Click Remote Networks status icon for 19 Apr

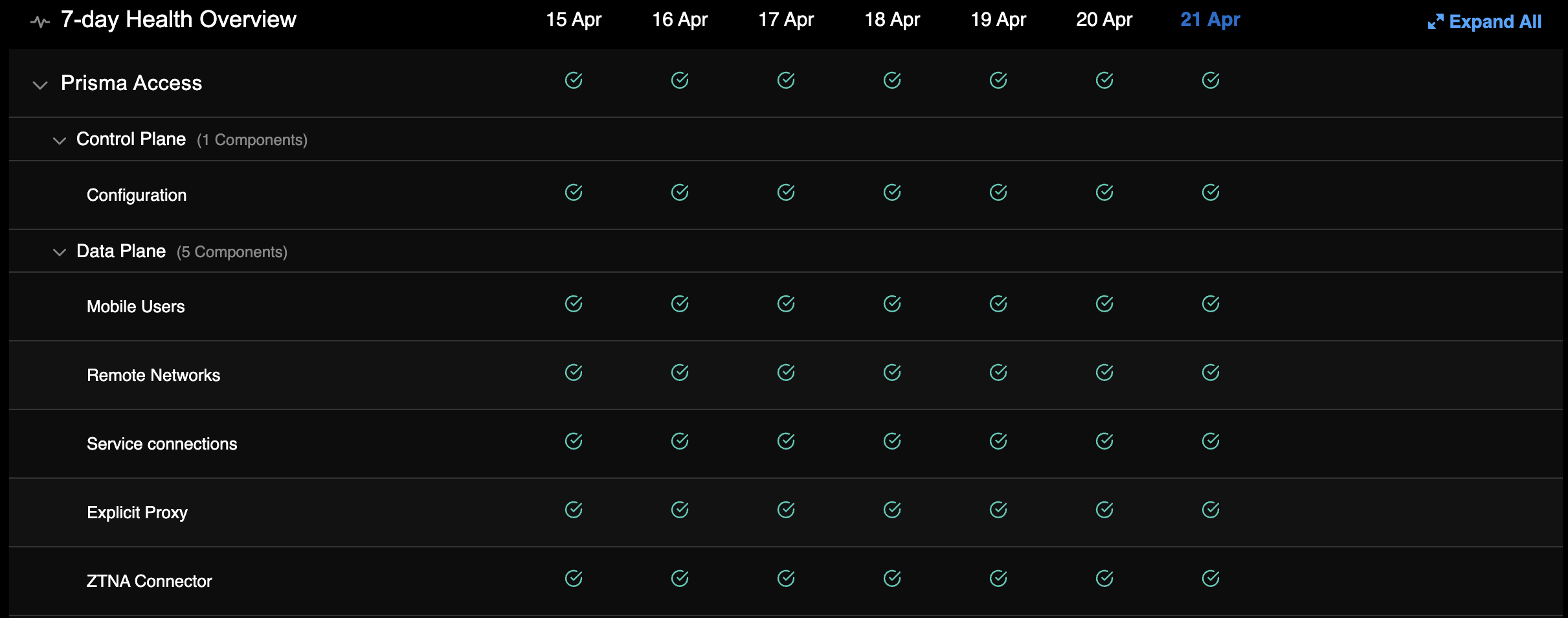point(998,372)
